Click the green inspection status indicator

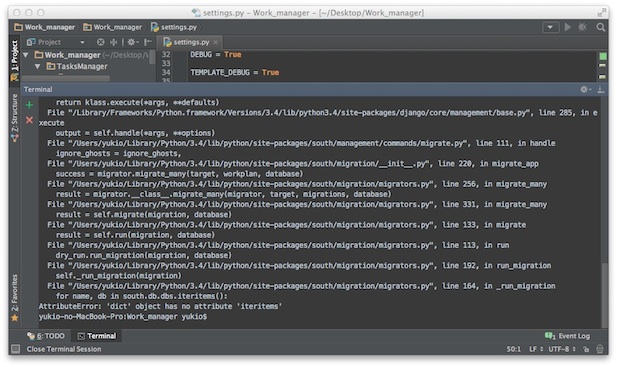click(603, 56)
